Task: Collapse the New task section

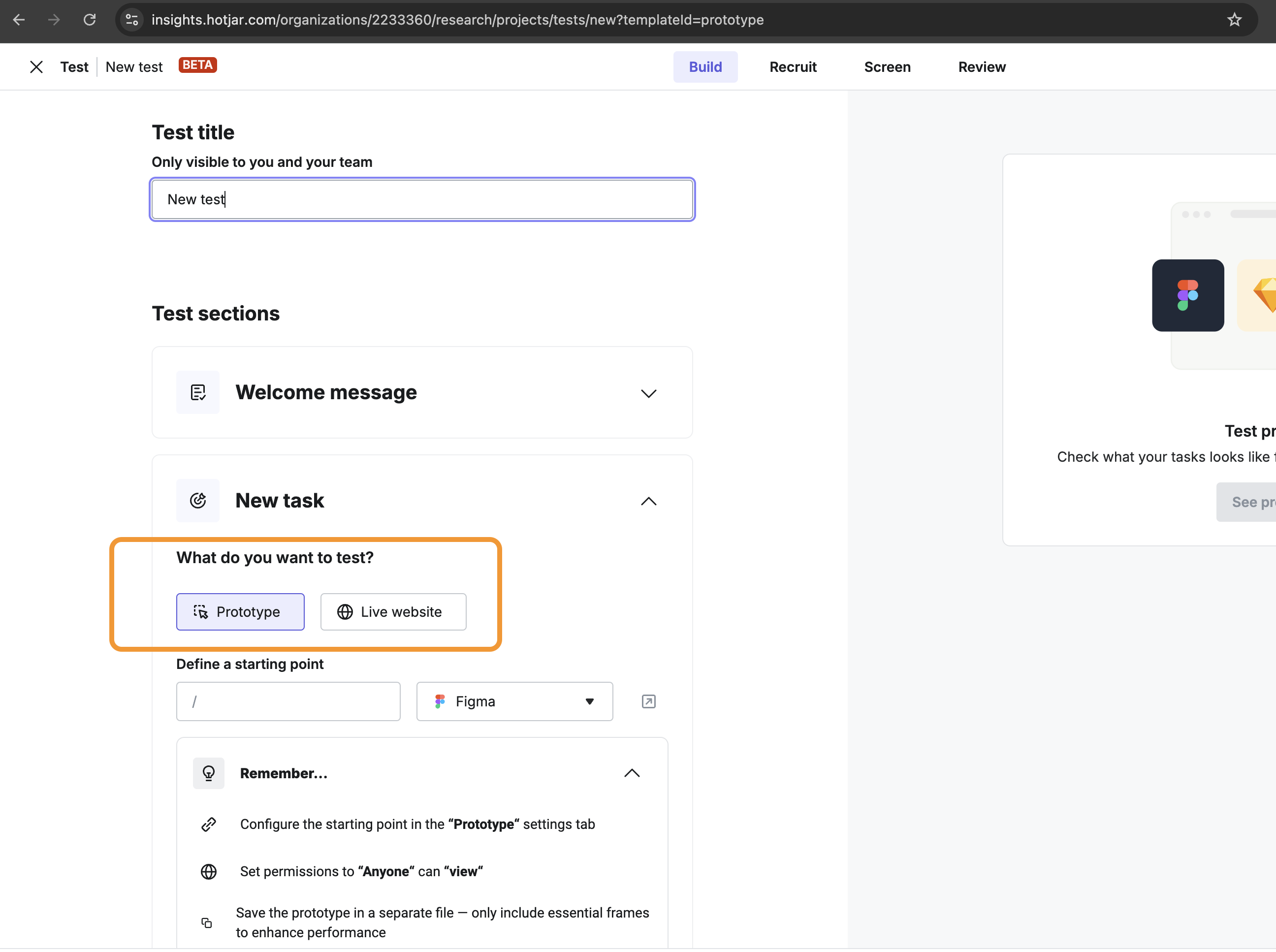Action: click(x=648, y=501)
